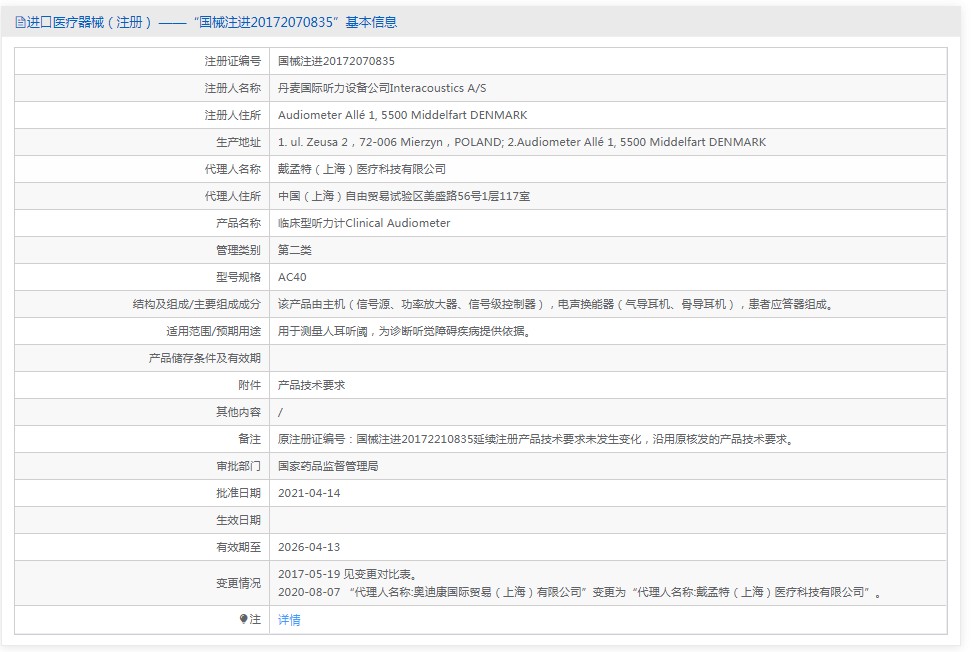972x652 pixels.
Task: Open the 详情 link
Action: tap(289, 620)
